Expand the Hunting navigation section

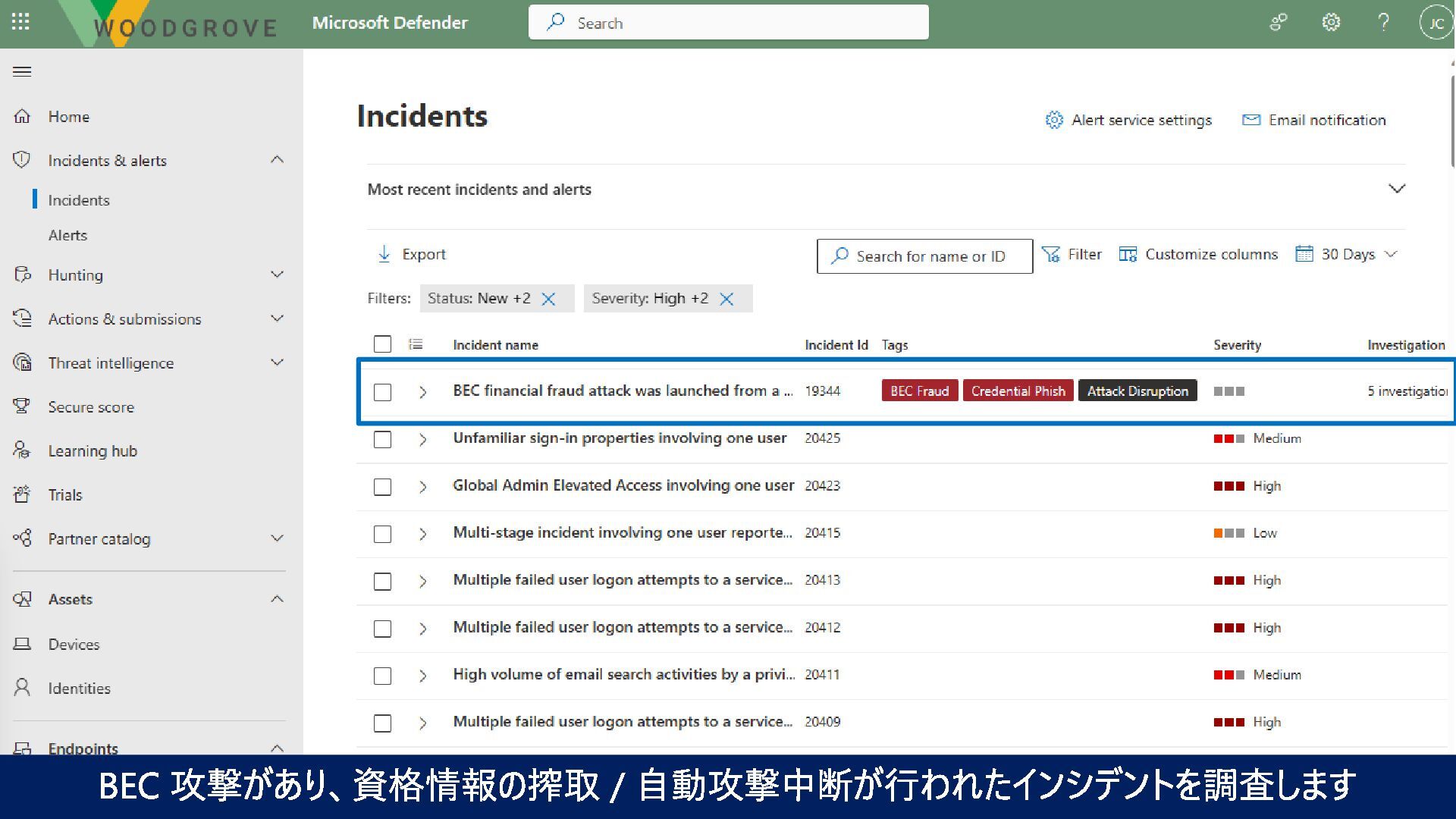click(x=277, y=275)
